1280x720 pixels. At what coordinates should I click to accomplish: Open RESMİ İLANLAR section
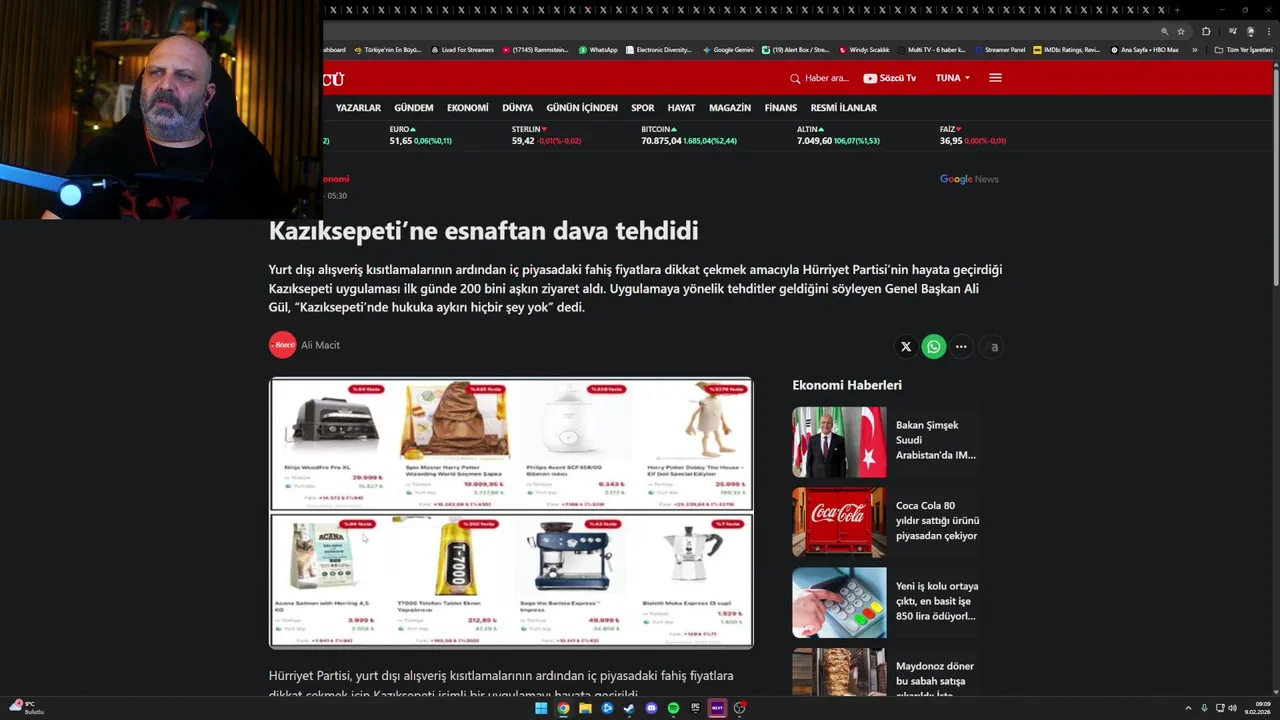click(844, 108)
